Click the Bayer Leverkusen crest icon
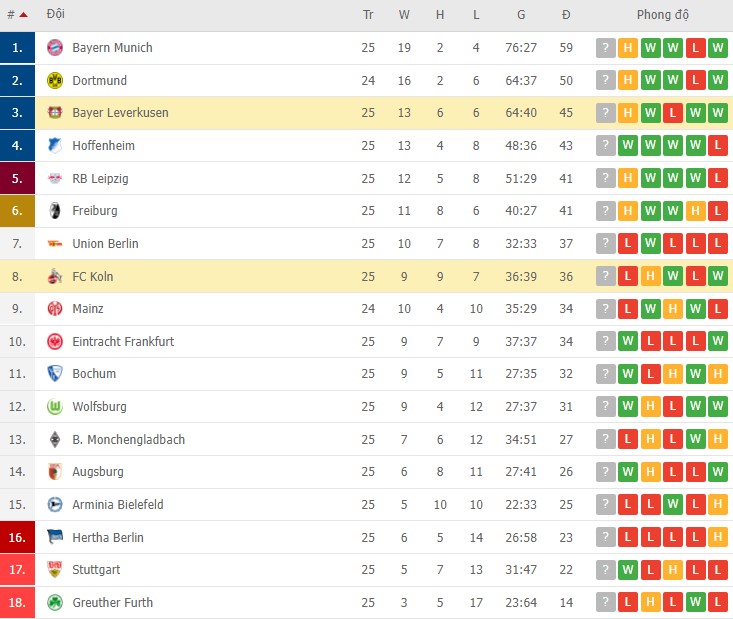Viewport: 733px width, 619px height. [54, 113]
